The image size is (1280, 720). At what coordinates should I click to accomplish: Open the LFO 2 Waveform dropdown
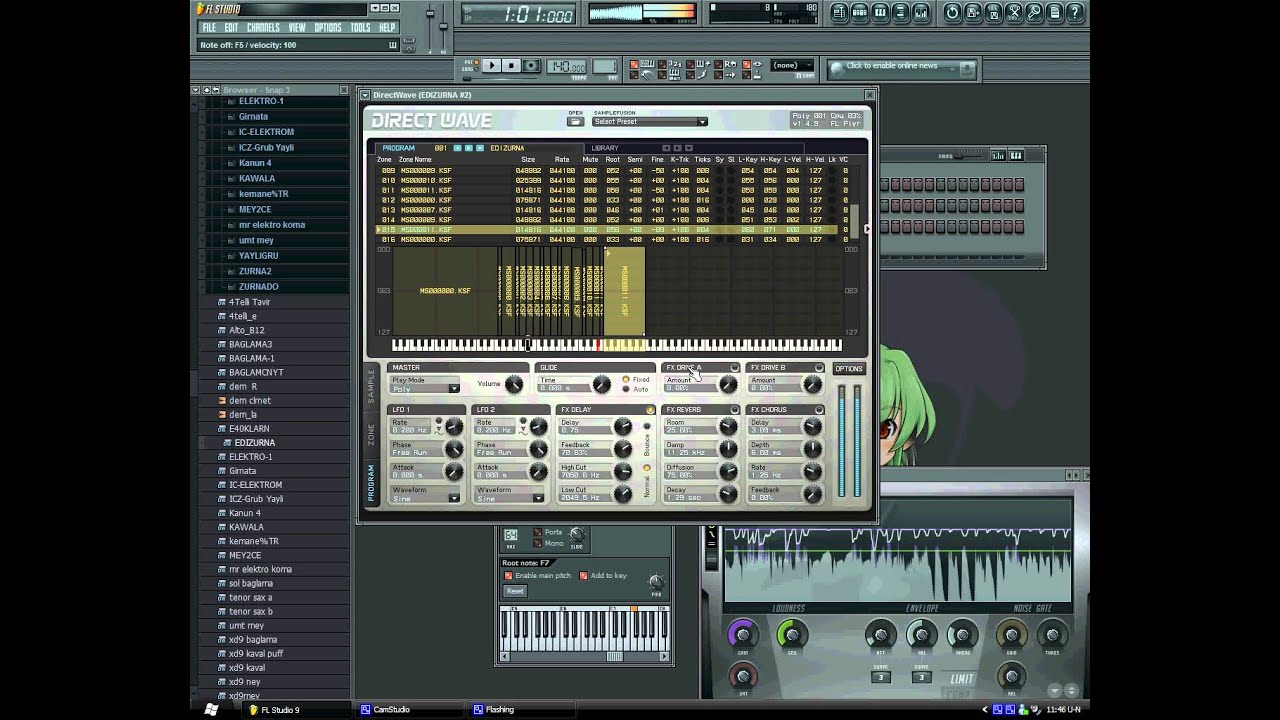[x=509, y=498]
